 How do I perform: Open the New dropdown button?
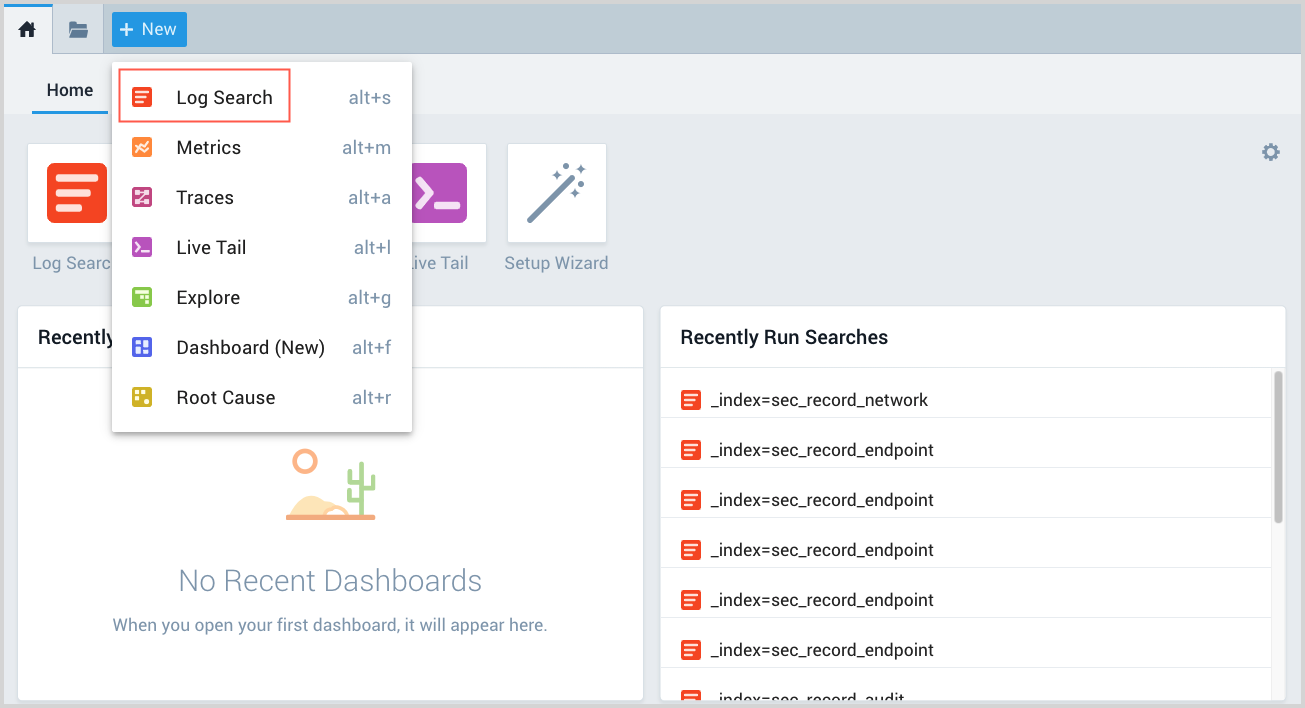coord(149,29)
